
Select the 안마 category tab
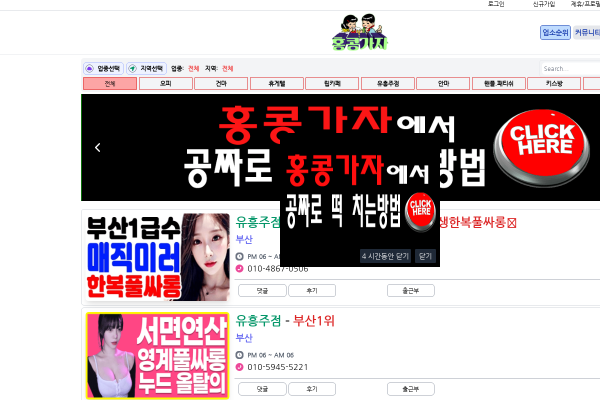[x=443, y=83]
